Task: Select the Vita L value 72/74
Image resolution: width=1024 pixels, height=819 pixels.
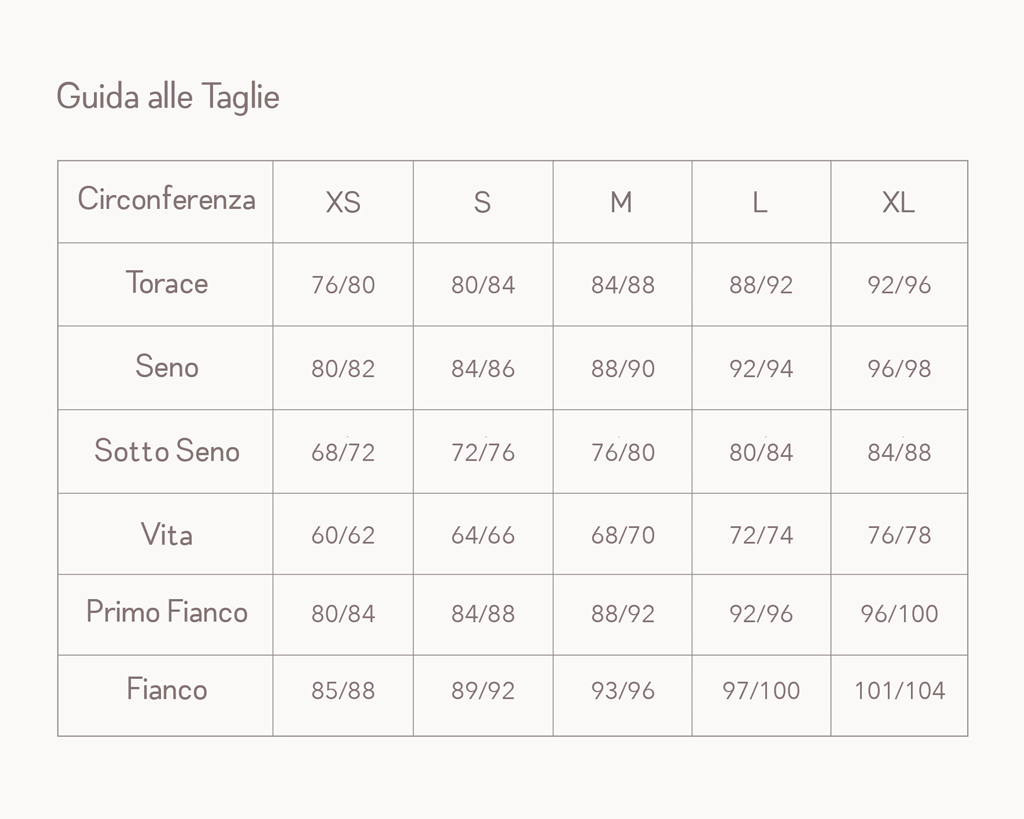Action: (761, 535)
